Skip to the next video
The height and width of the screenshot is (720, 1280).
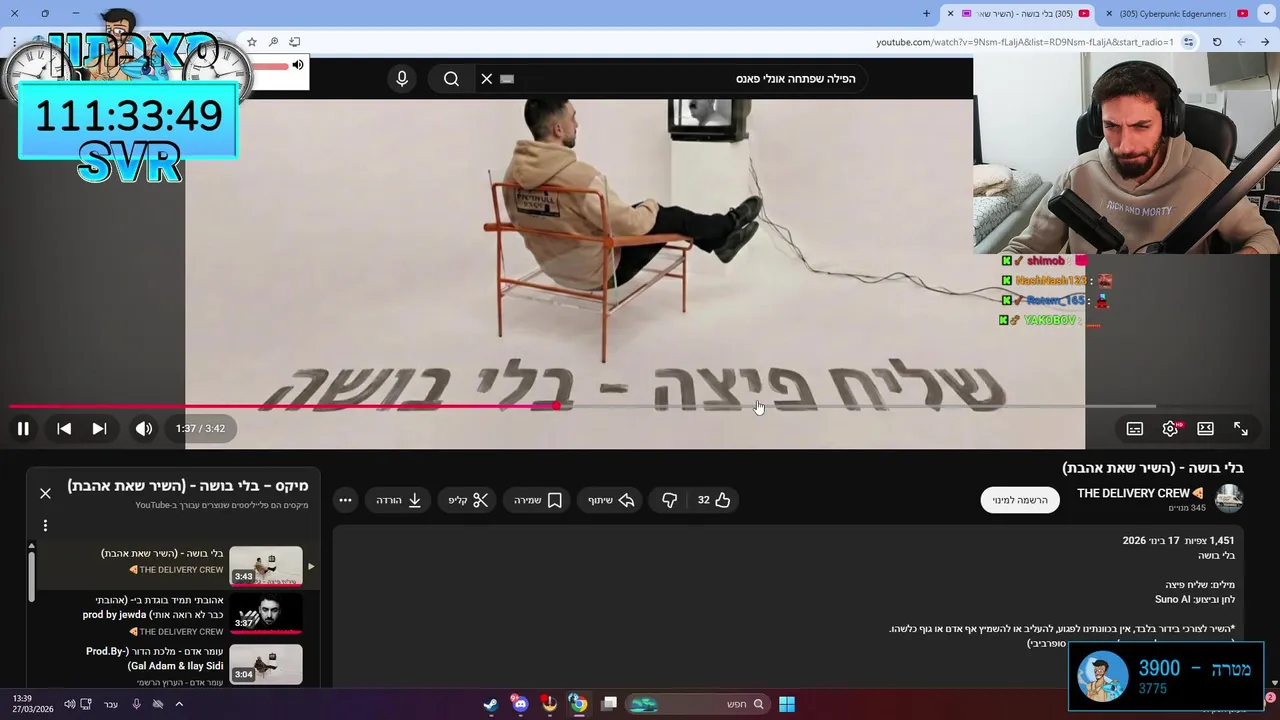(99, 428)
